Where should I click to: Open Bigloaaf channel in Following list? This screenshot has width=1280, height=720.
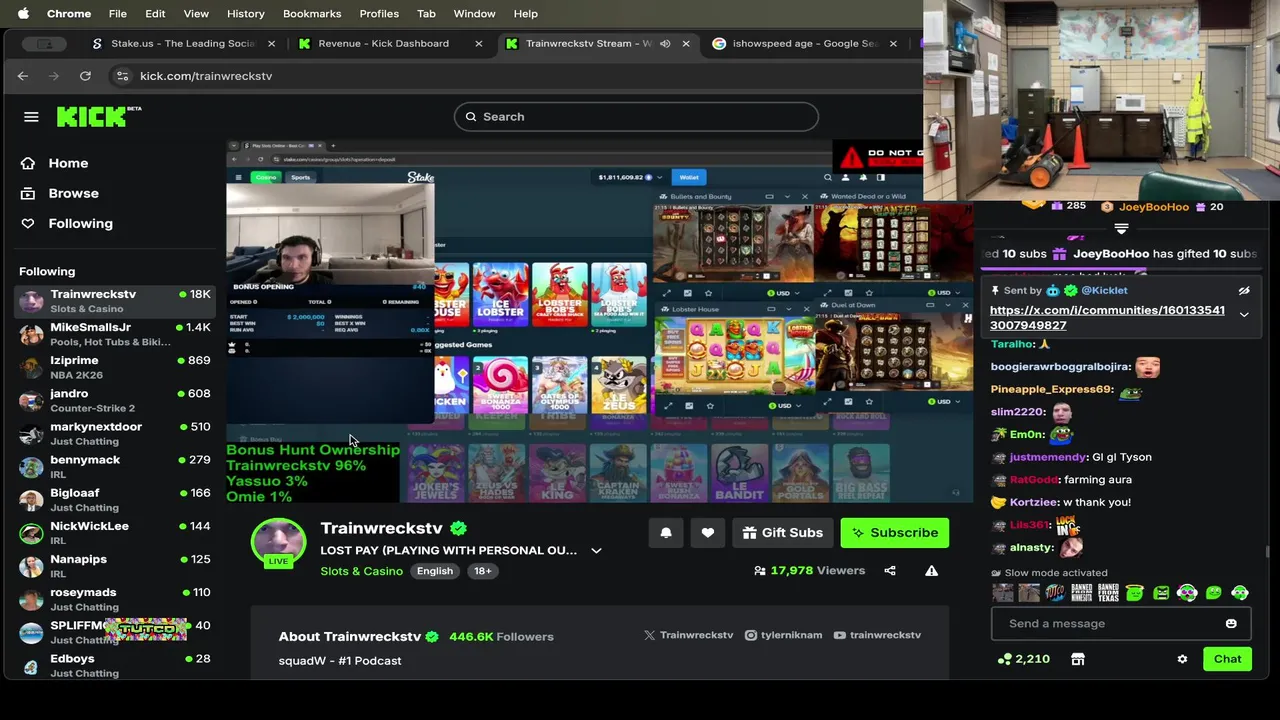pos(115,499)
